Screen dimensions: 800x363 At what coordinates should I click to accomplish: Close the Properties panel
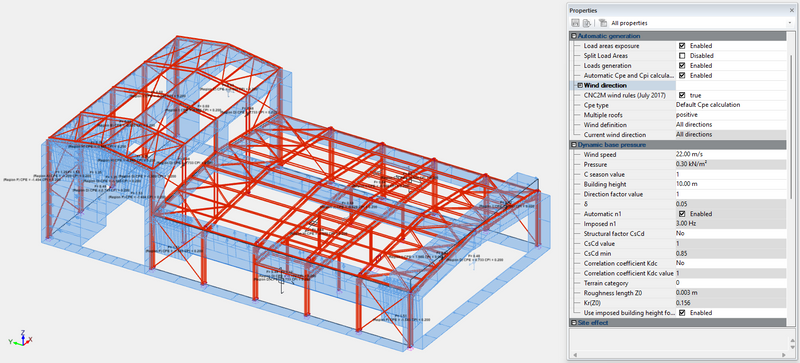[x=791, y=10]
